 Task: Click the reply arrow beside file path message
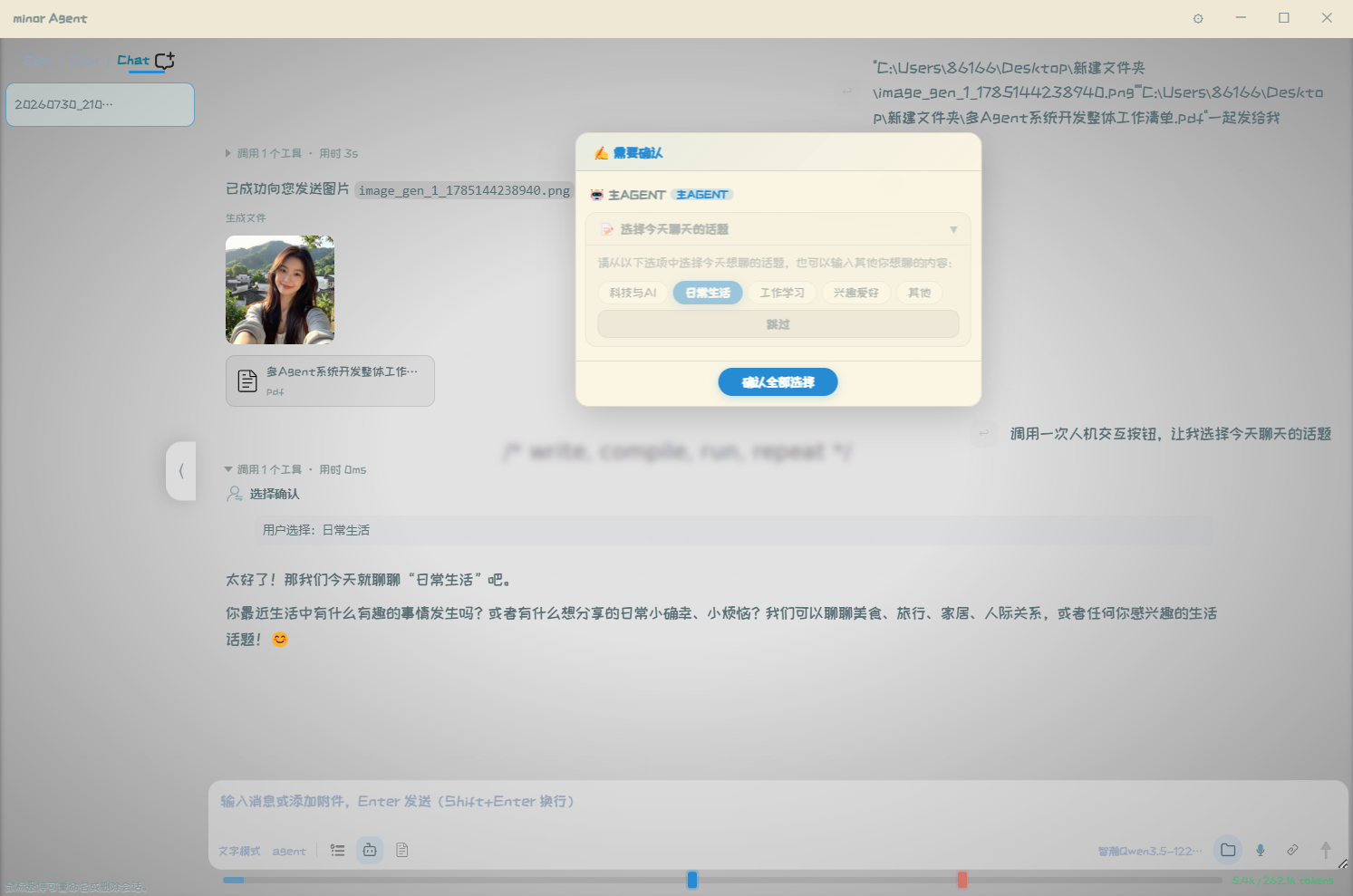point(846,92)
